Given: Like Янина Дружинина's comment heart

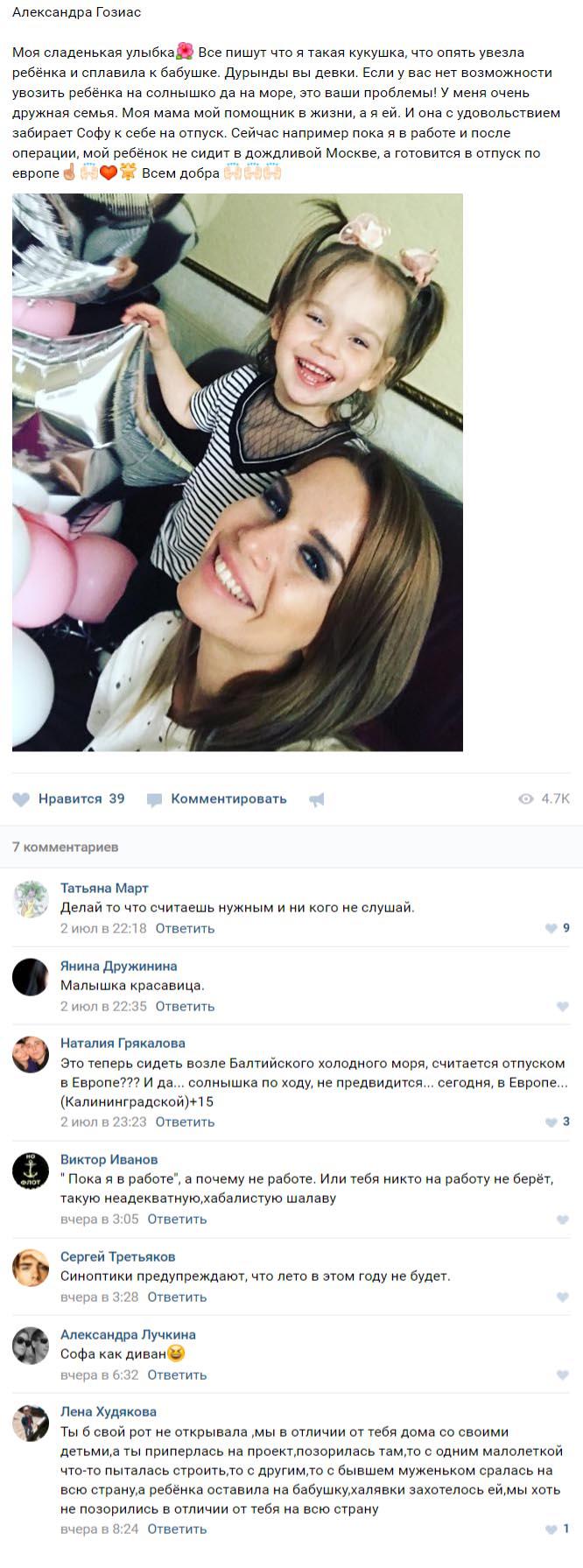Looking at the screenshot, I should pos(563,1007).
